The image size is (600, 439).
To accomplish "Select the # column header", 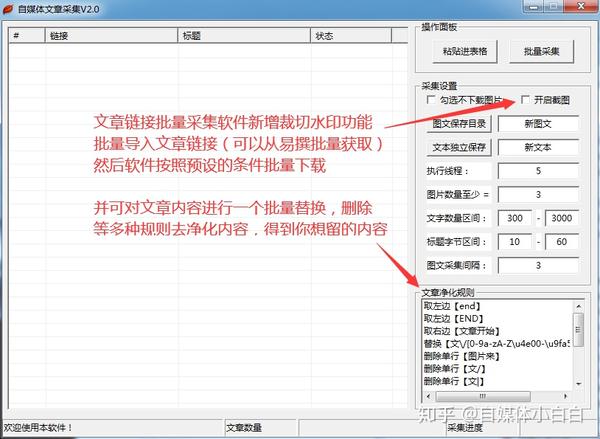I will coord(27,36).
